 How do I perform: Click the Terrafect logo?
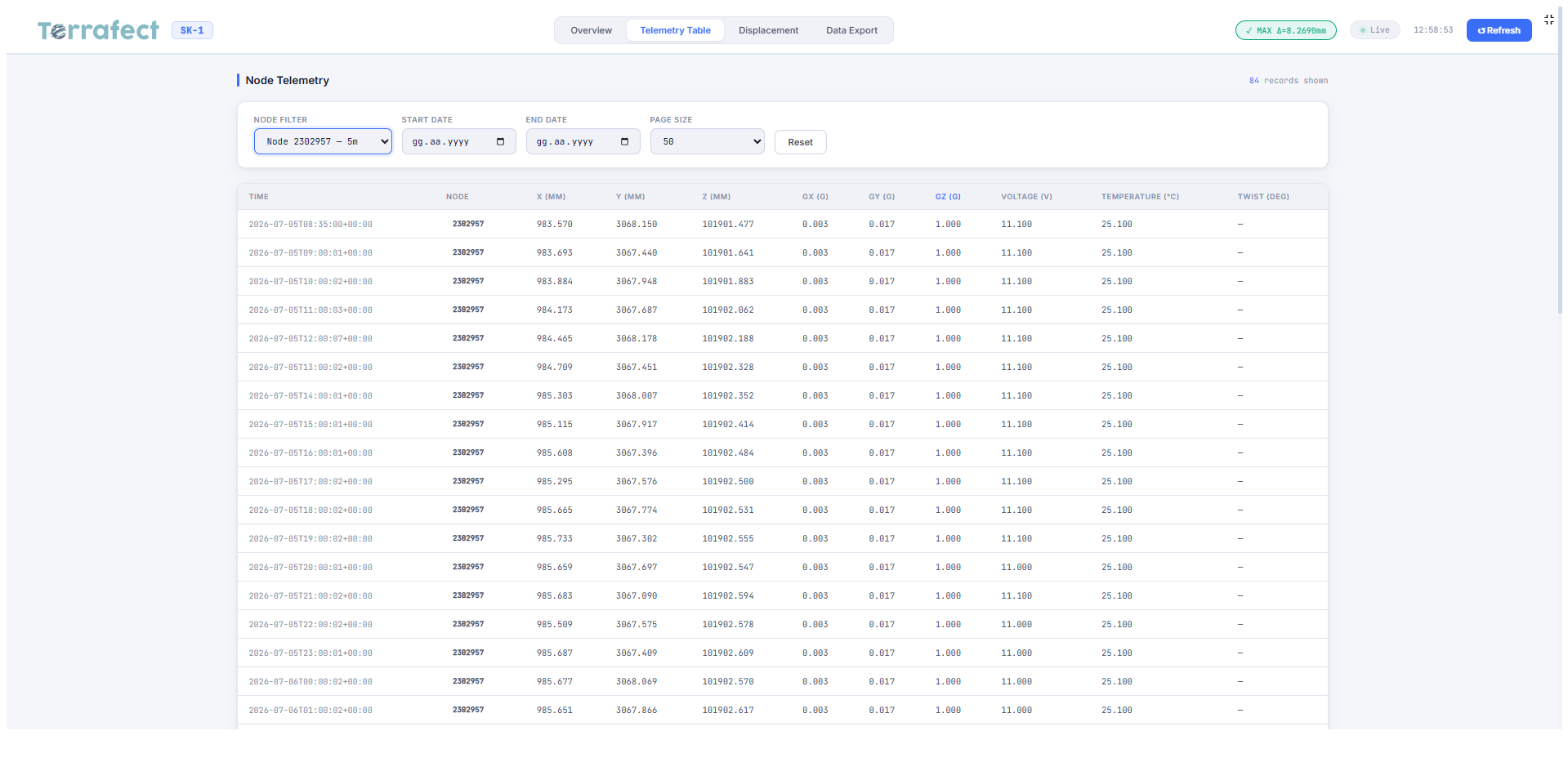[x=98, y=30]
